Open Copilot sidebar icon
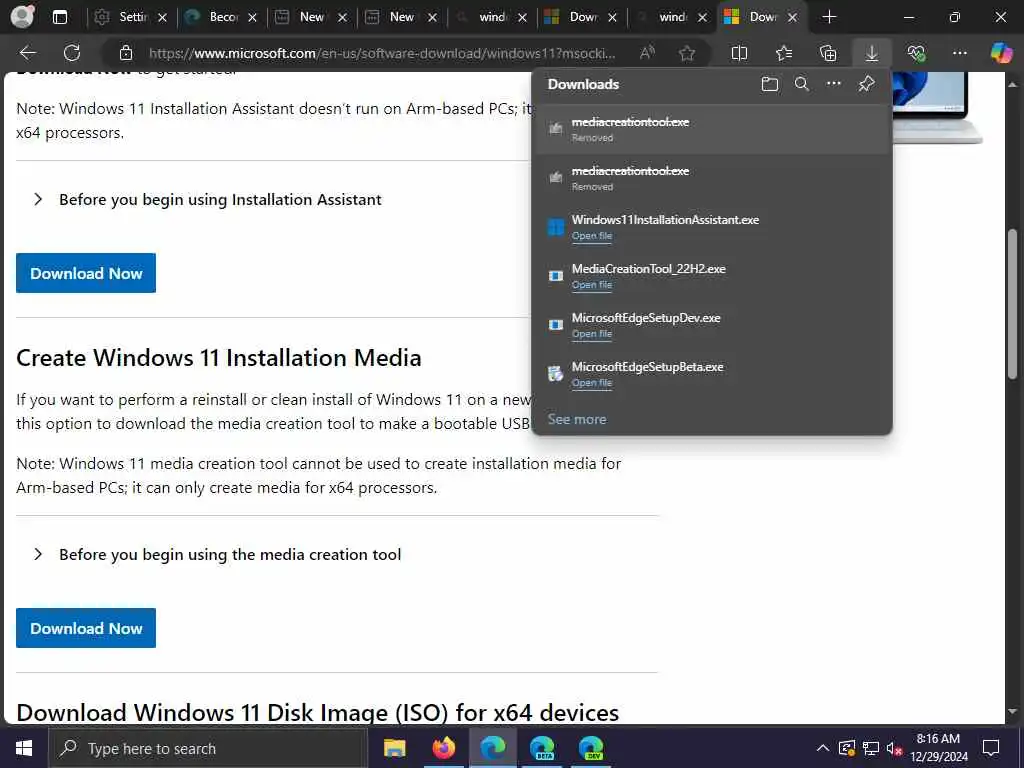The image size is (1024, 768). coord(1001,53)
